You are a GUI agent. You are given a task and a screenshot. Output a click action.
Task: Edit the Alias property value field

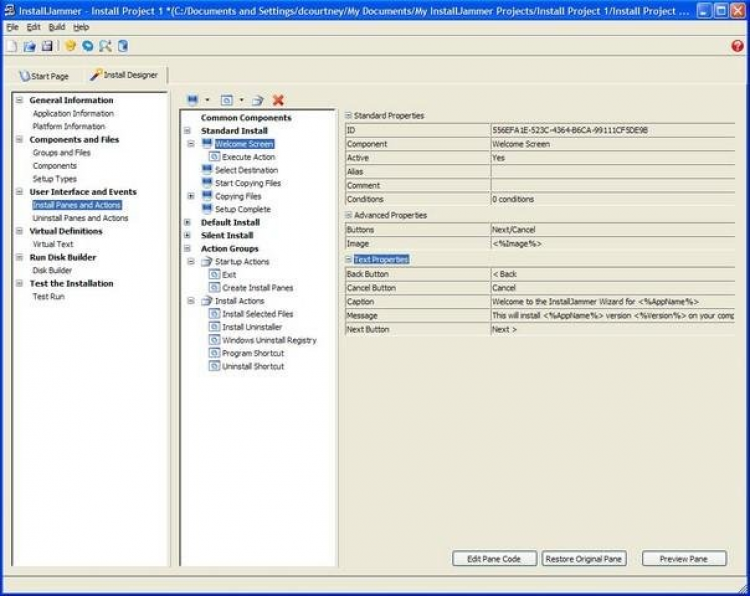[613, 171]
